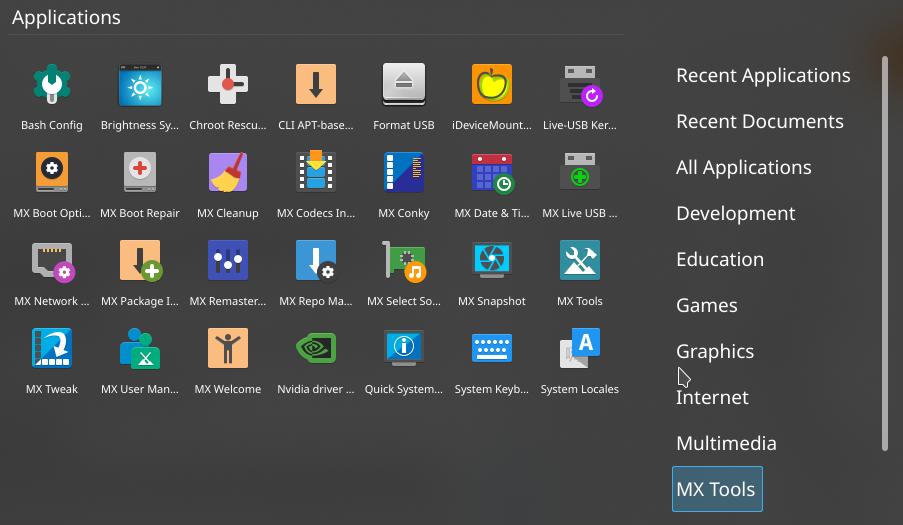Select Multimedia category
This screenshot has width=903, height=525.
click(x=726, y=444)
